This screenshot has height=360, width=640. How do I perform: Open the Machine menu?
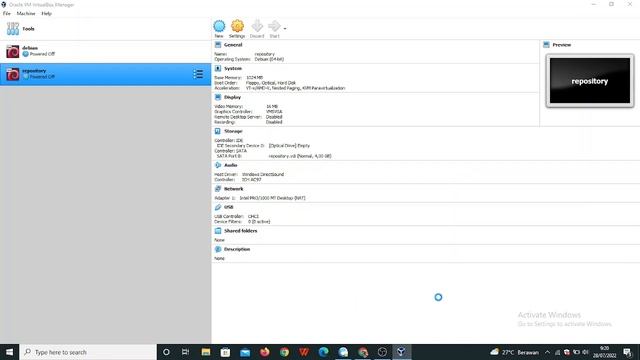pyautogui.click(x=26, y=13)
